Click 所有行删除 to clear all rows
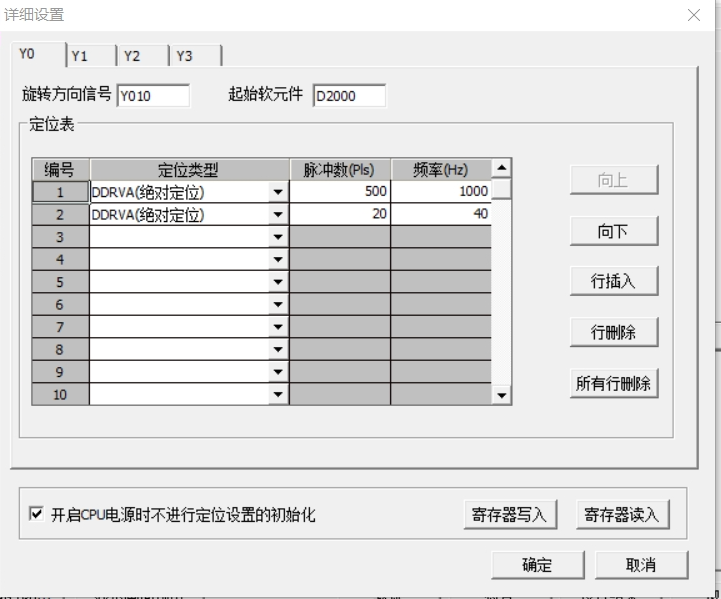The width and height of the screenshot is (721, 599). coord(613,383)
